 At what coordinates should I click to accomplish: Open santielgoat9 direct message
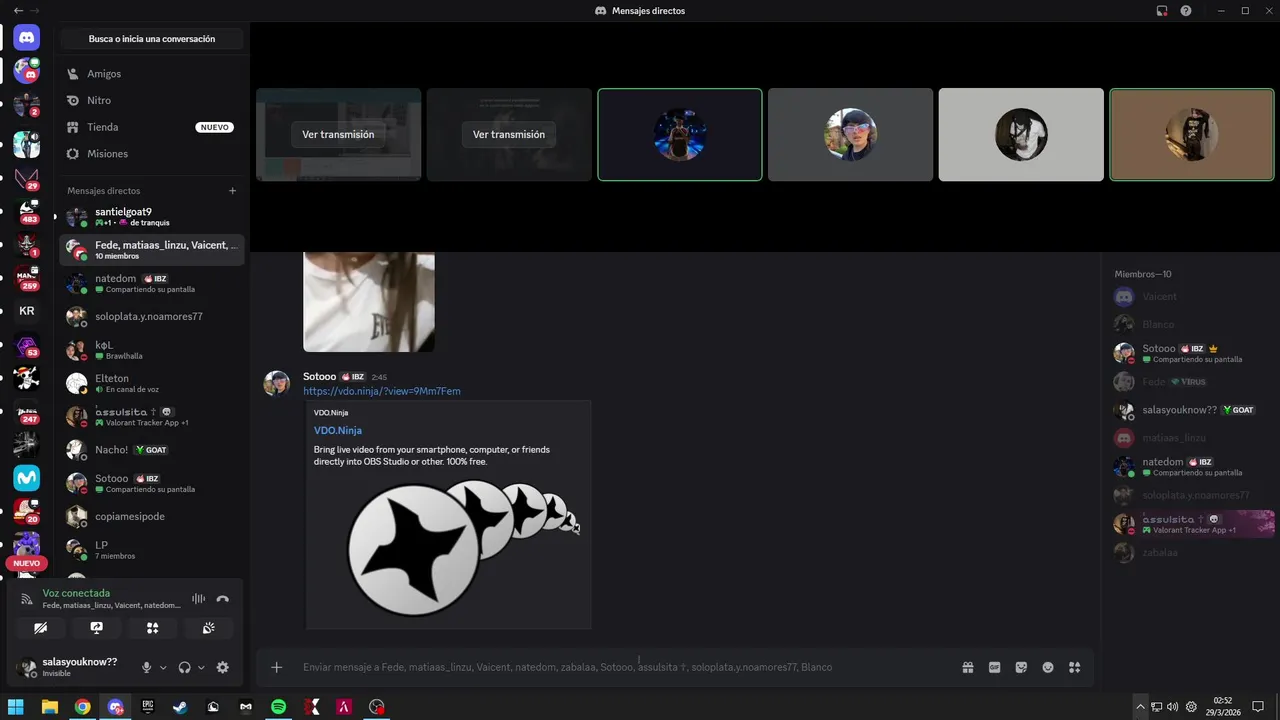(151, 217)
